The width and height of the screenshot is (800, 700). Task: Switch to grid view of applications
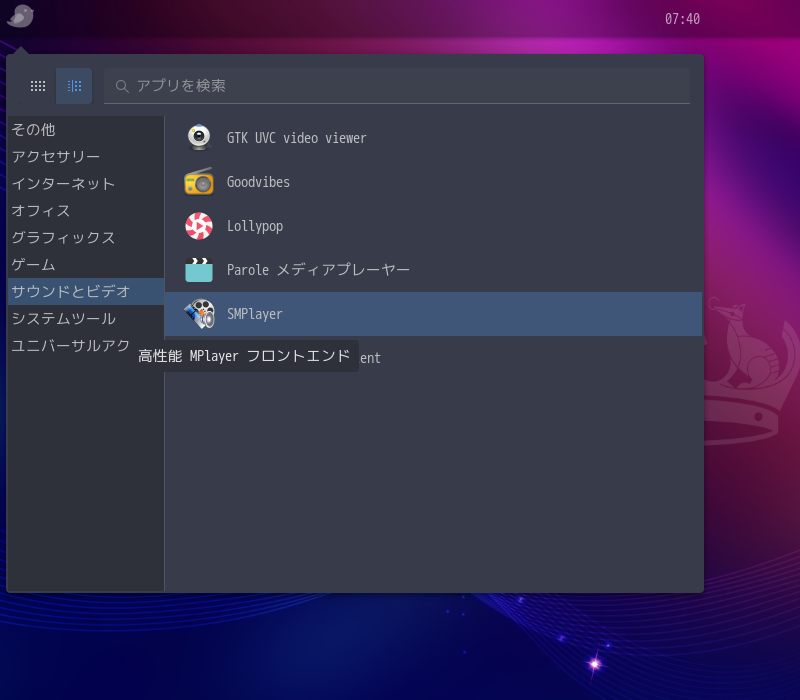(38, 86)
